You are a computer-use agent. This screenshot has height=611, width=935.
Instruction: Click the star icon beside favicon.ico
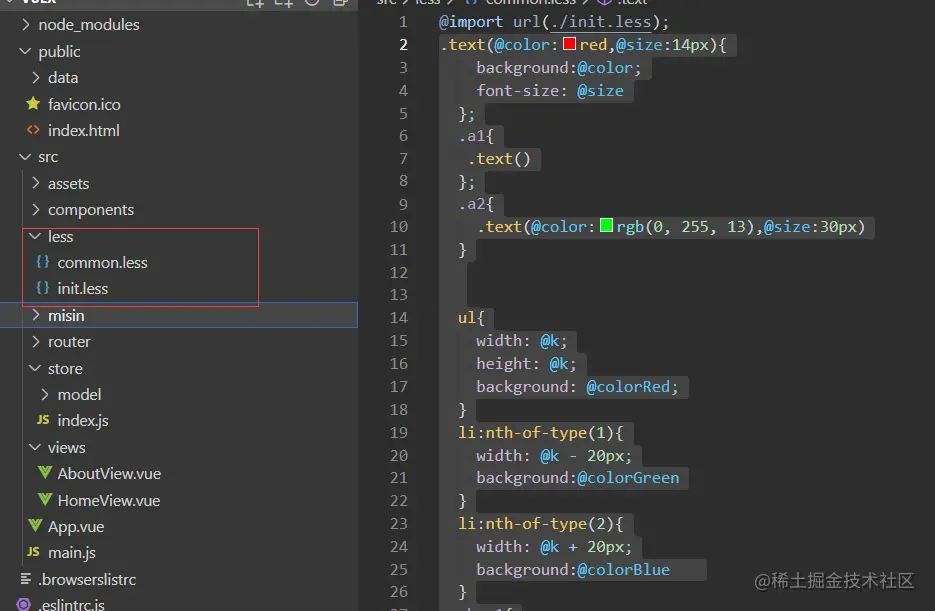(x=33, y=104)
